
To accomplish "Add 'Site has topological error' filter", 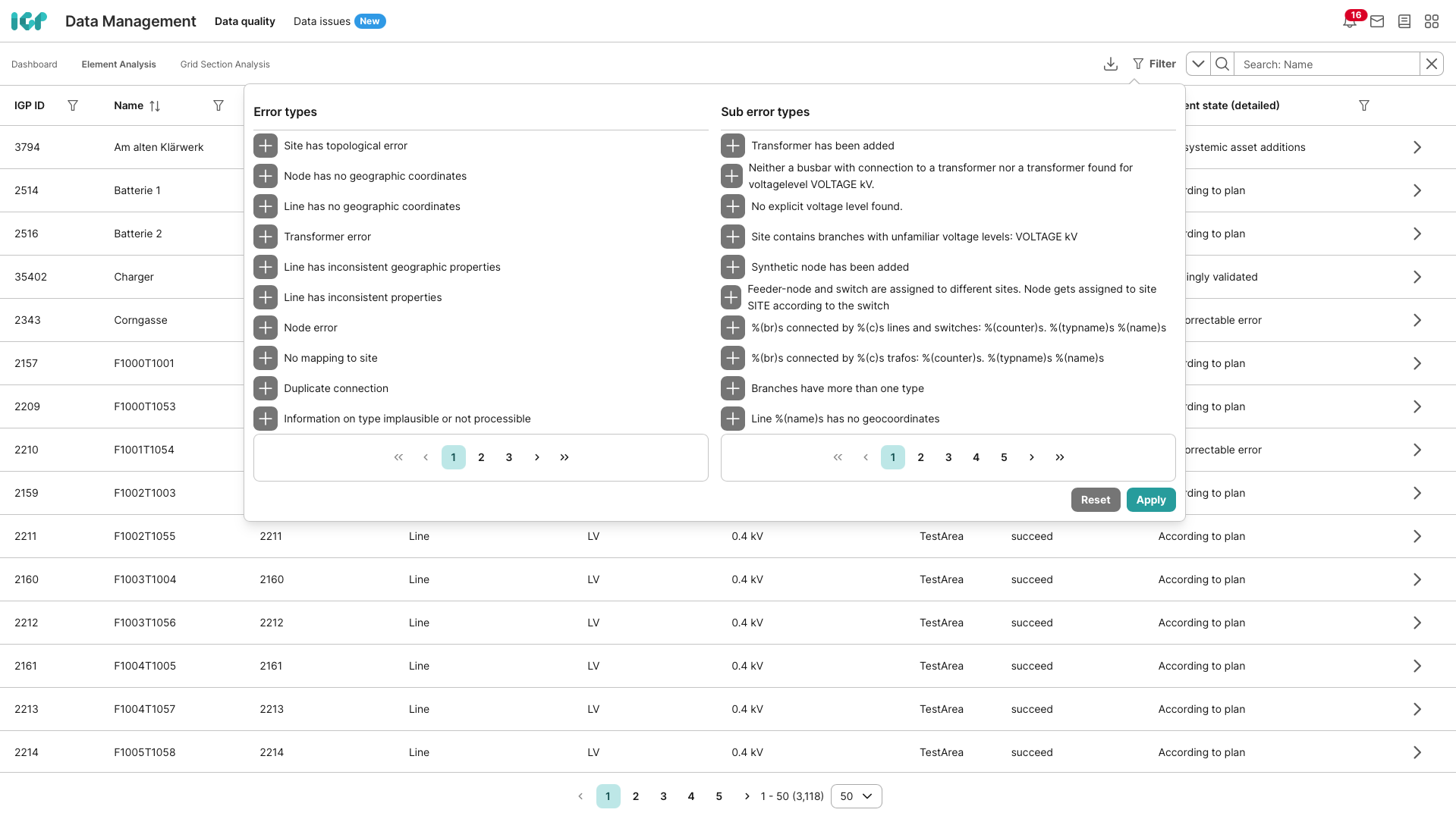I will 266,146.
